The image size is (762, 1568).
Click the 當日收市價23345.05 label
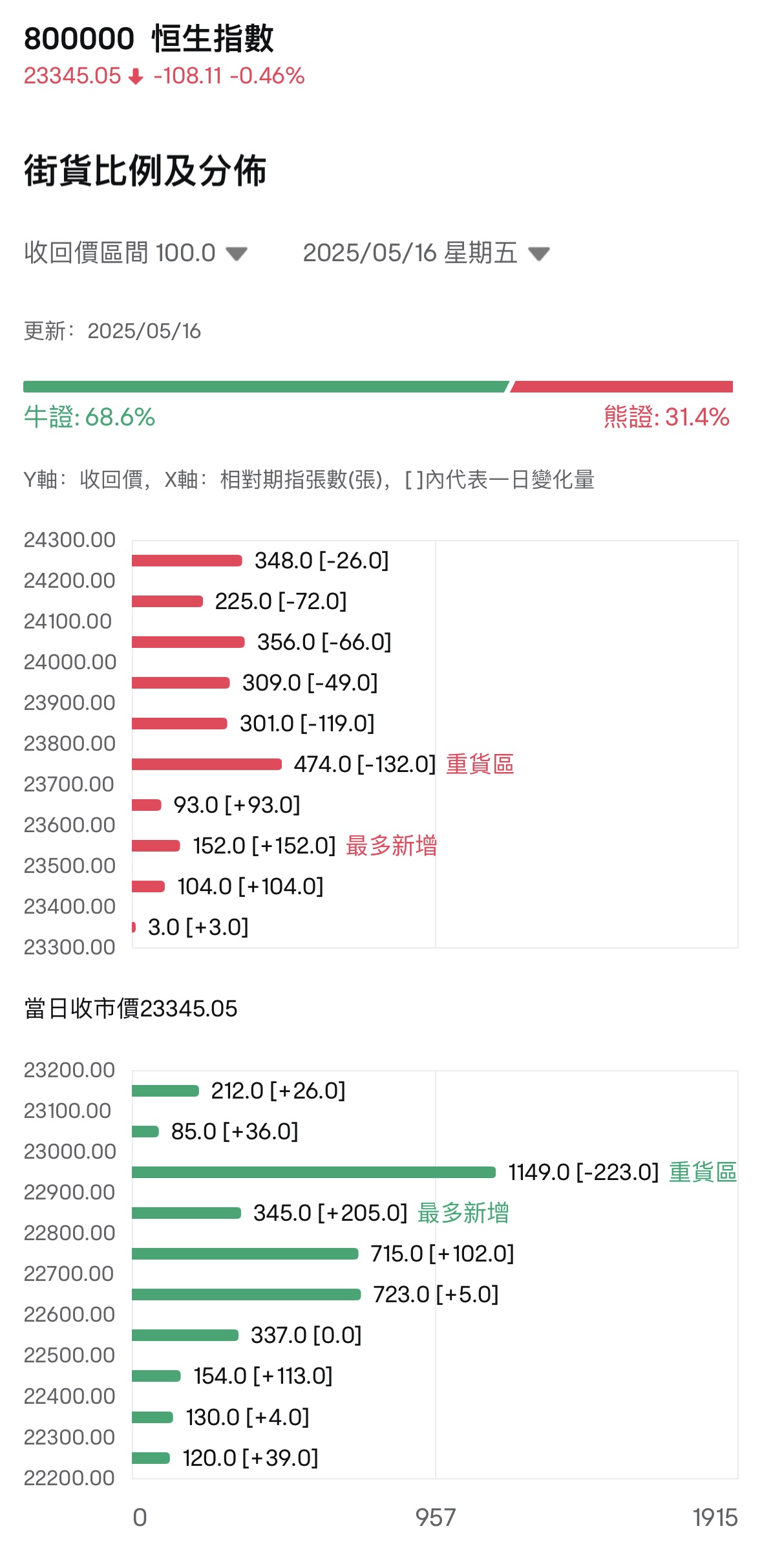pyautogui.click(x=131, y=1009)
